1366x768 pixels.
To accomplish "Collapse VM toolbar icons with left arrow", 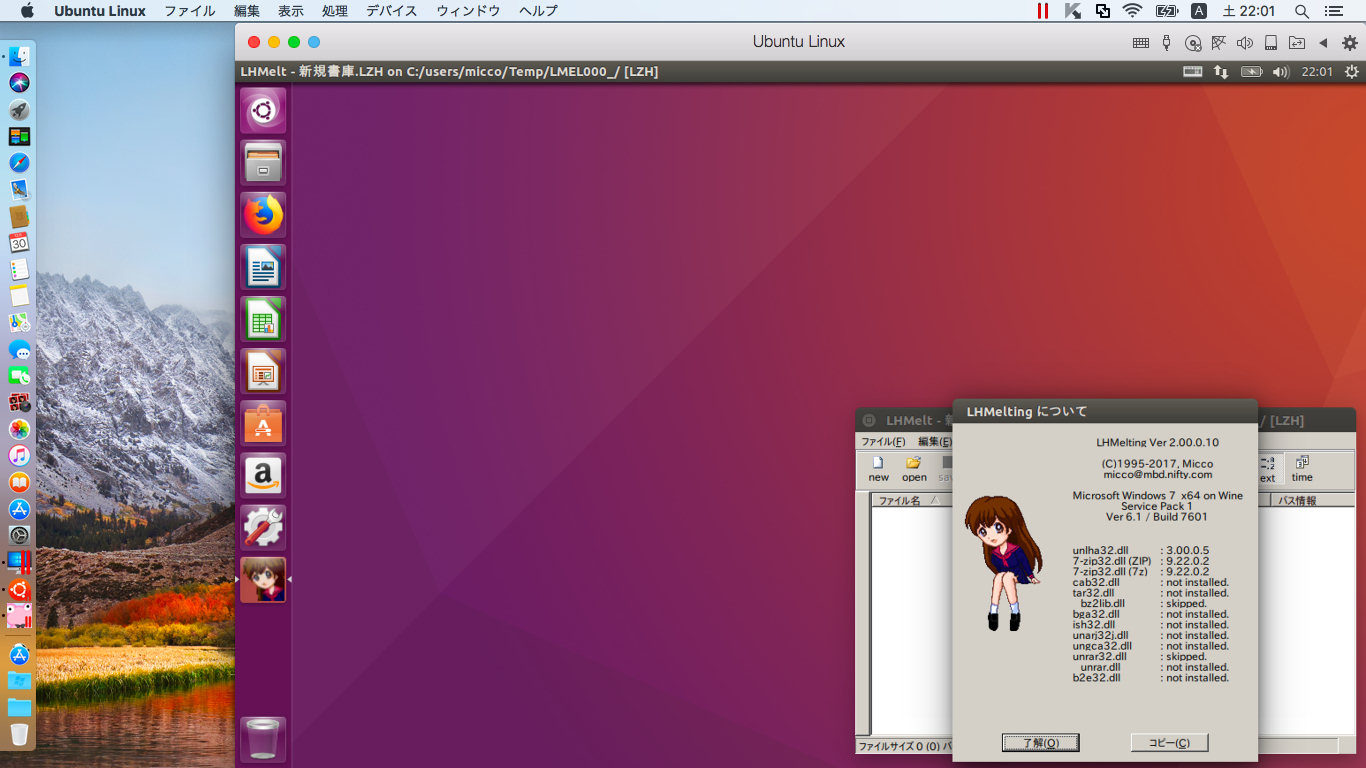I will coord(1323,43).
